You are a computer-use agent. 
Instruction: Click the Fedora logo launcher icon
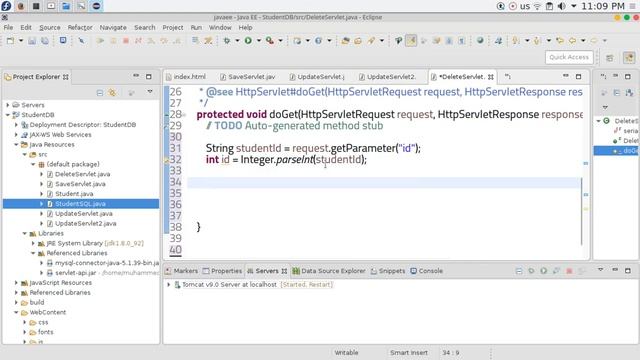(6, 6)
